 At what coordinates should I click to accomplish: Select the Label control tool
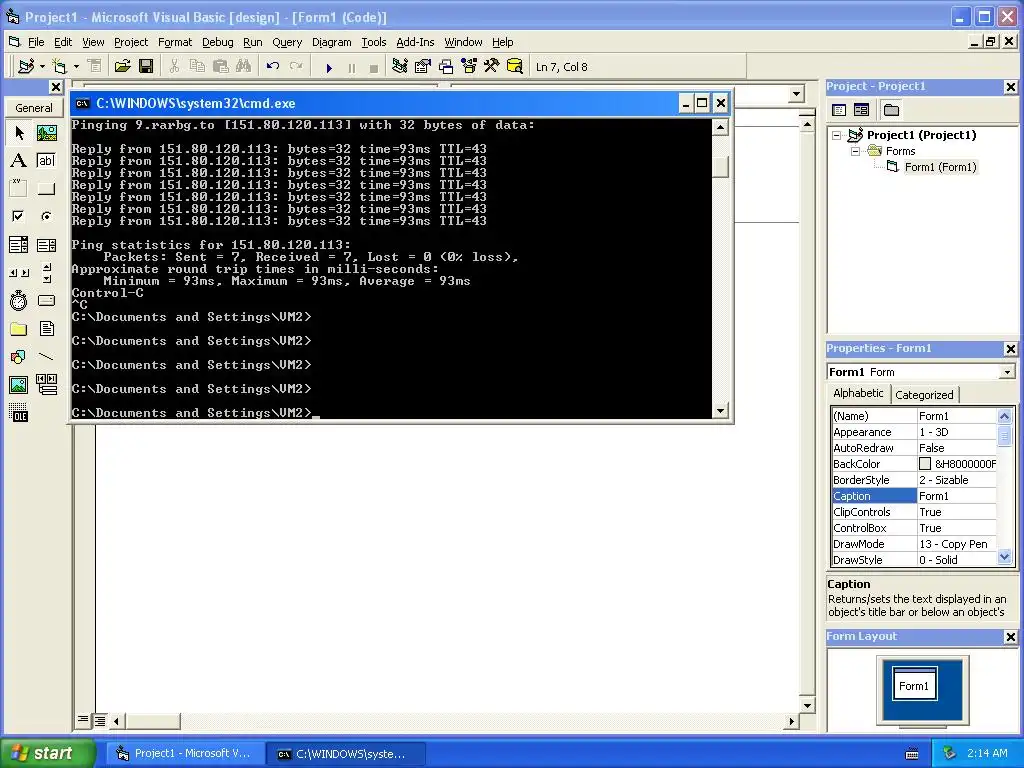click(x=19, y=161)
